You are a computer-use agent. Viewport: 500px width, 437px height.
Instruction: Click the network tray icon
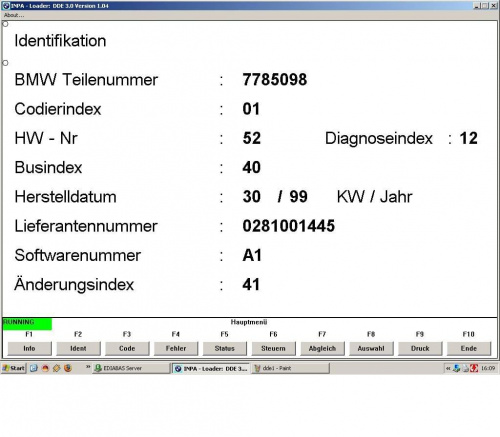(457, 368)
